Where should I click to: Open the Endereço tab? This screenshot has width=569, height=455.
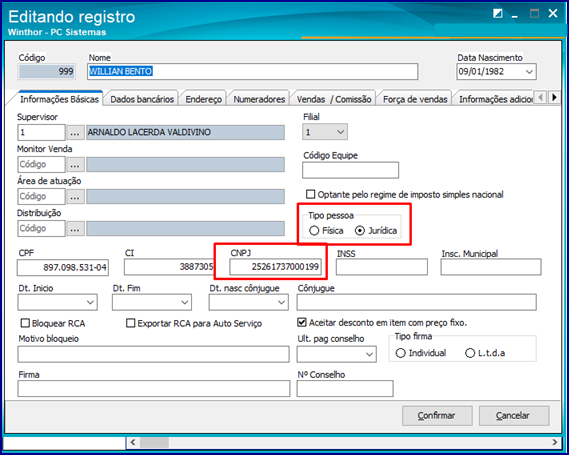[204, 99]
